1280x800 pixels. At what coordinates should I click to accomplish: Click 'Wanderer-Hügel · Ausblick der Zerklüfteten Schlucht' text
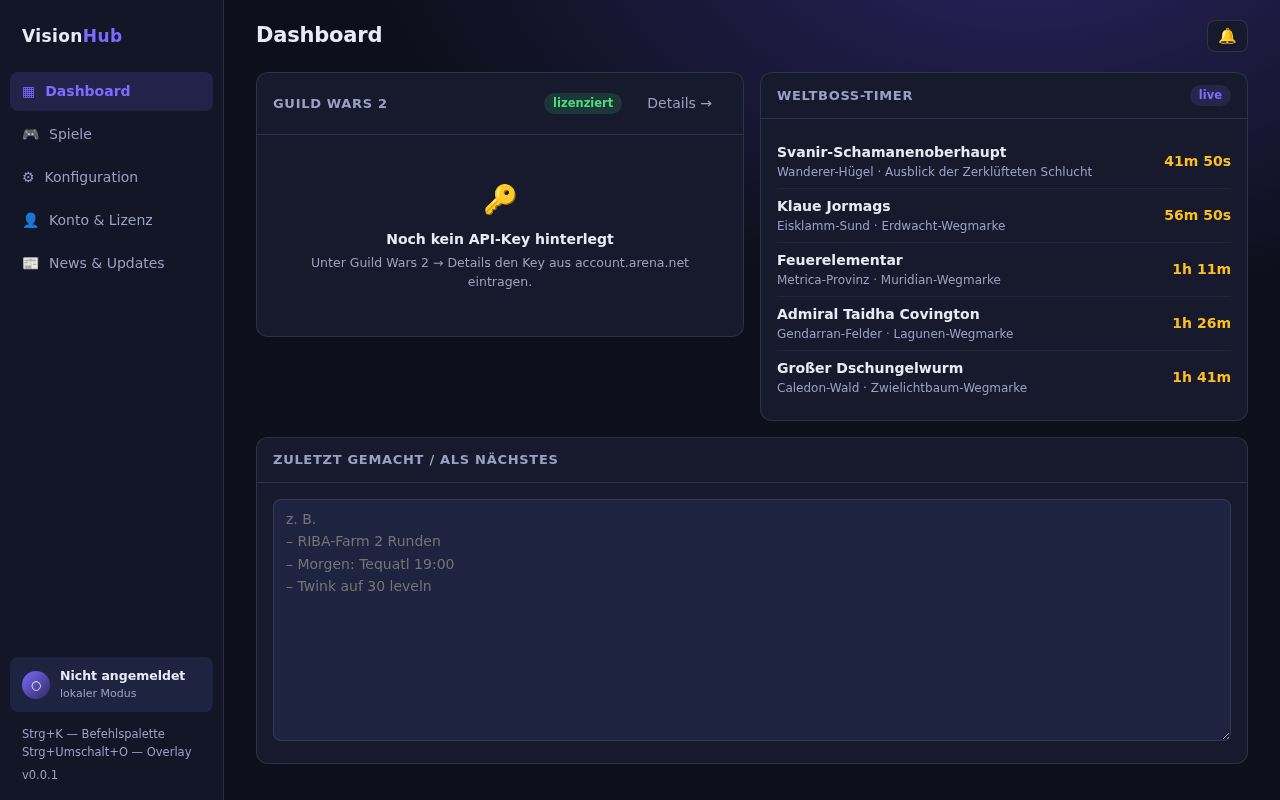point(934,172)
